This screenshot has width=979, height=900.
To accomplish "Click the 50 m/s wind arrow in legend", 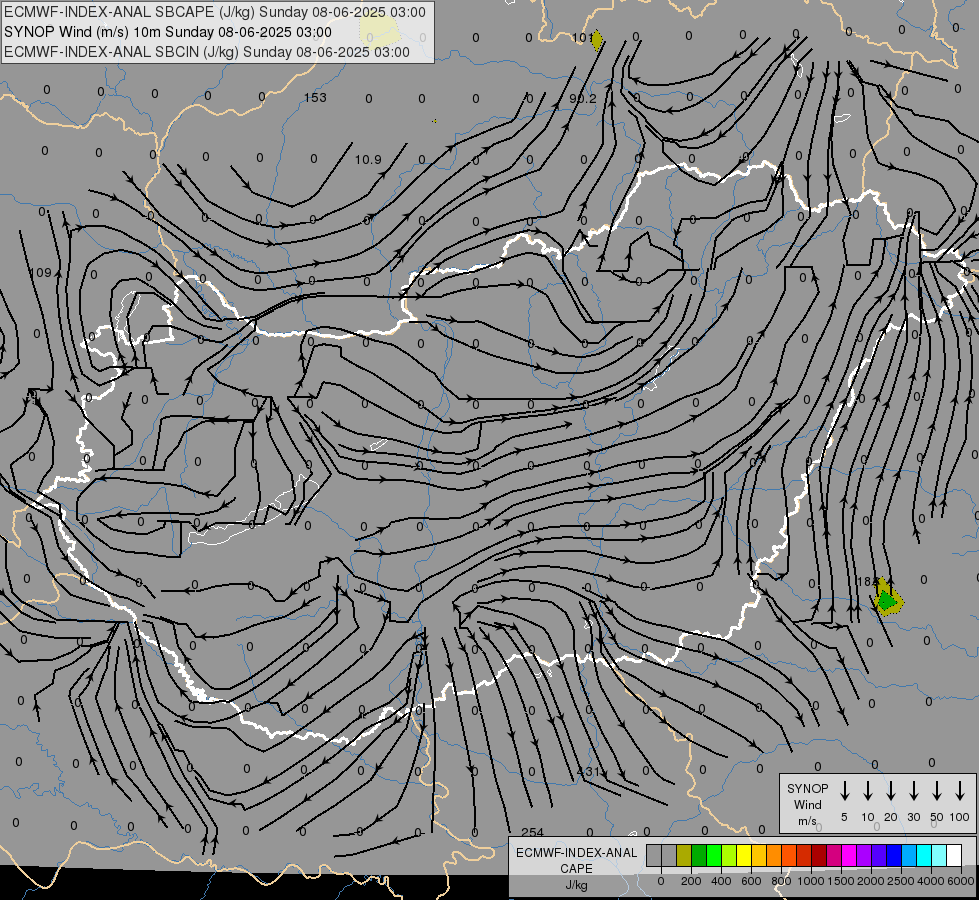I will pyautogui.click(x=937, y=791).
